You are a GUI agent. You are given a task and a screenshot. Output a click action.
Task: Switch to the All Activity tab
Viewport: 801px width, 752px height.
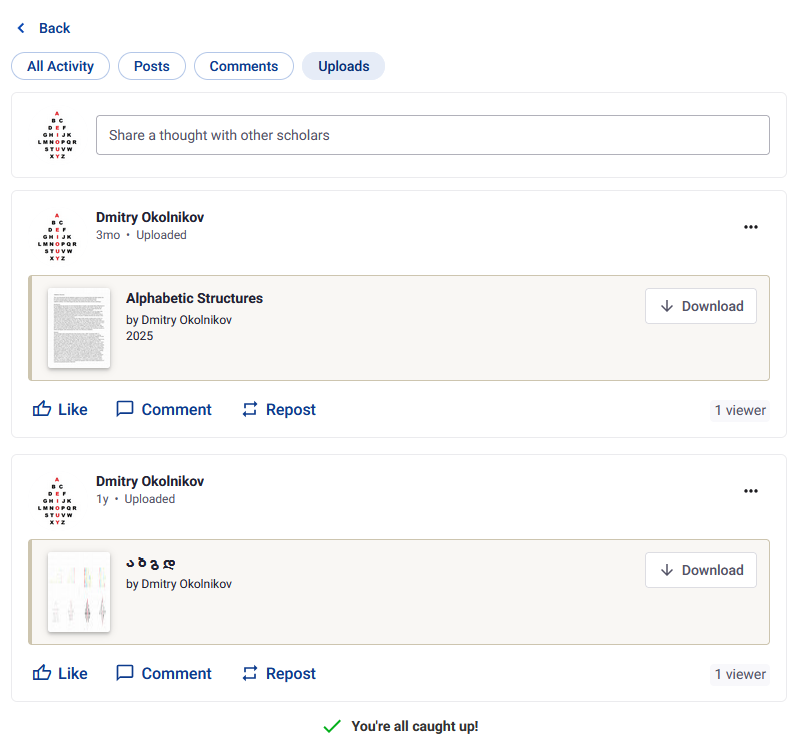tap(60, 66)
